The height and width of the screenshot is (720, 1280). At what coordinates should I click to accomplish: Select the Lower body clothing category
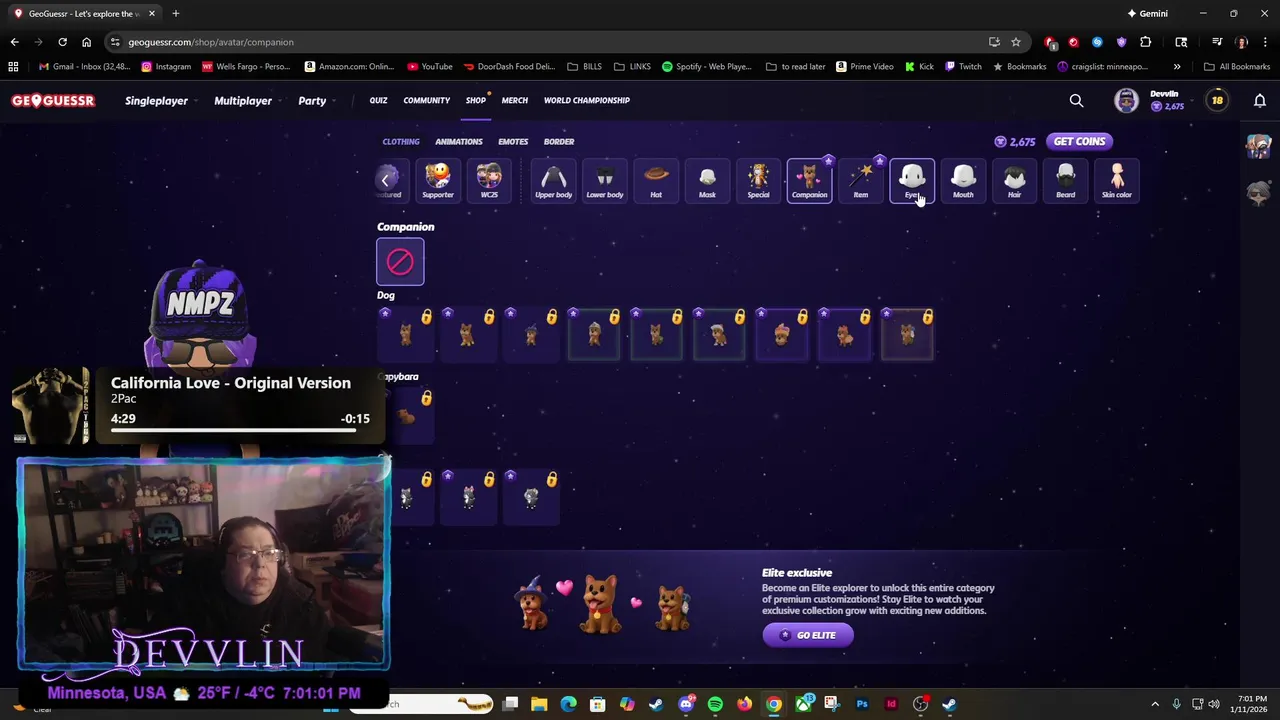click(604, 181)
